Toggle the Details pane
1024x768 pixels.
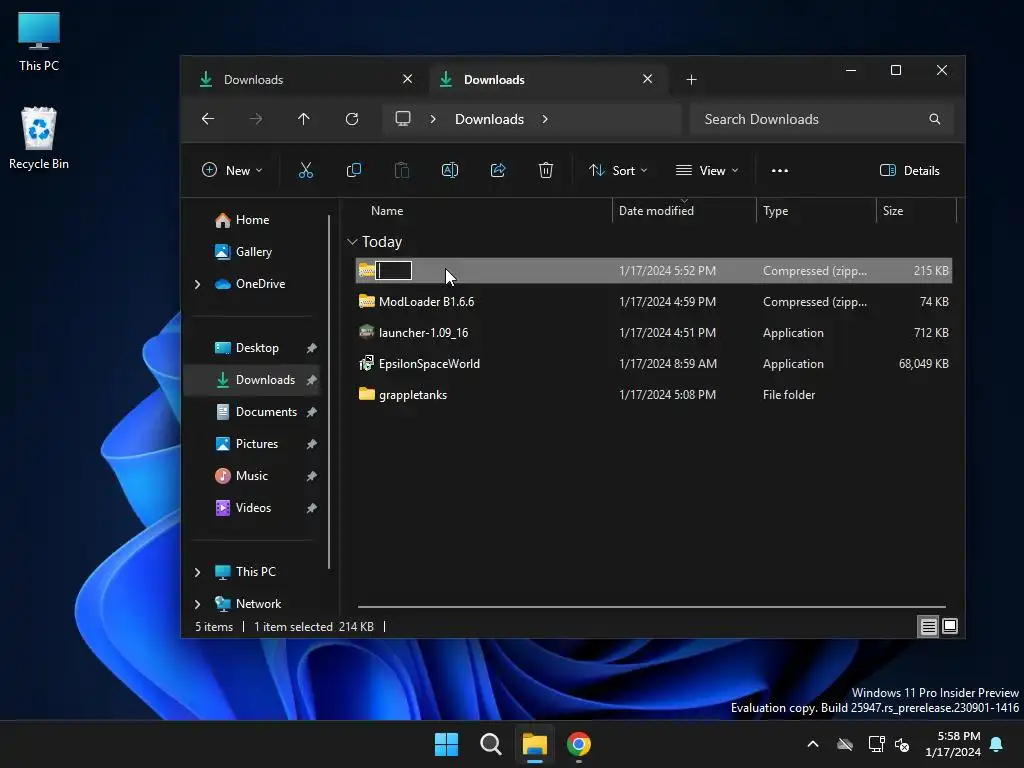tap(909, 170)
